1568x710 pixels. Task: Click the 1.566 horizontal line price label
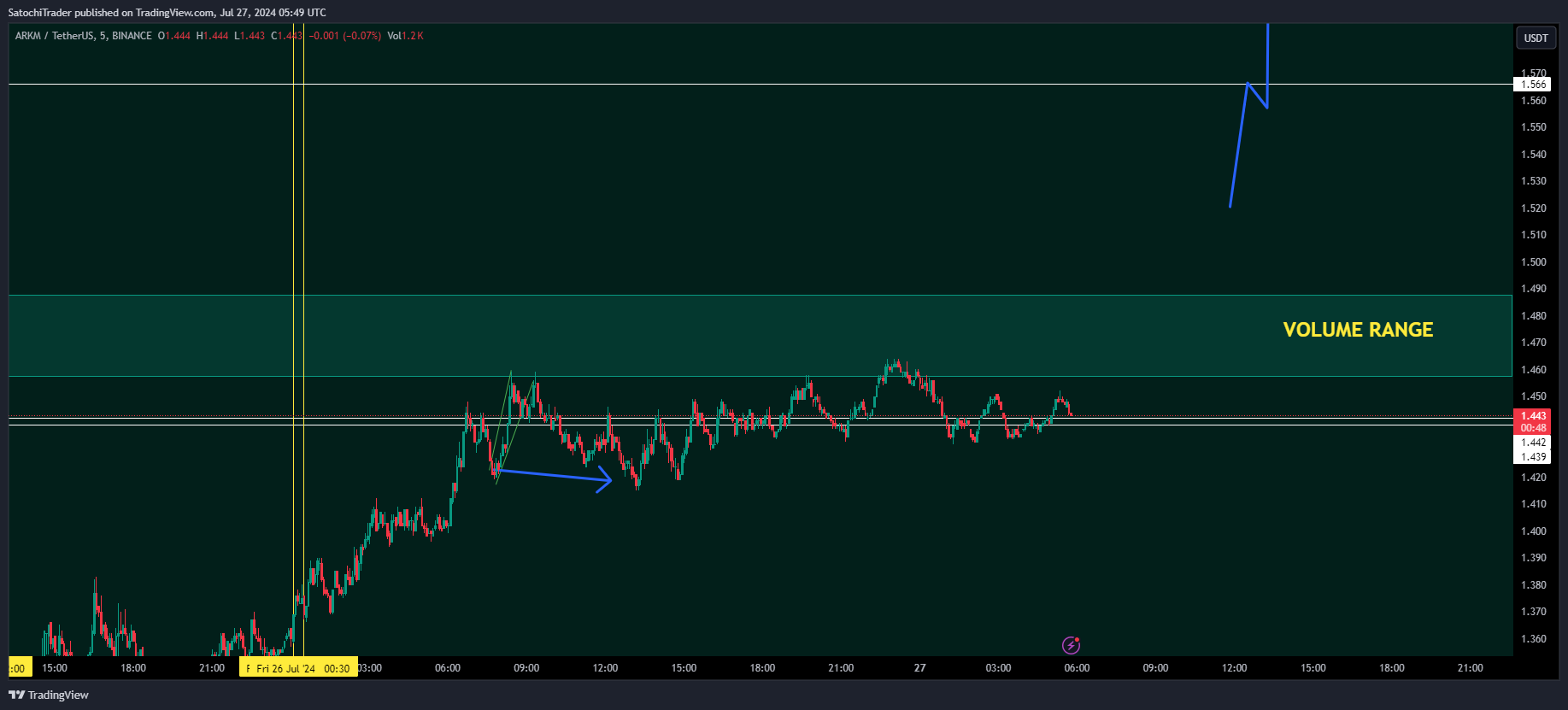click(x=1533, y=85)
